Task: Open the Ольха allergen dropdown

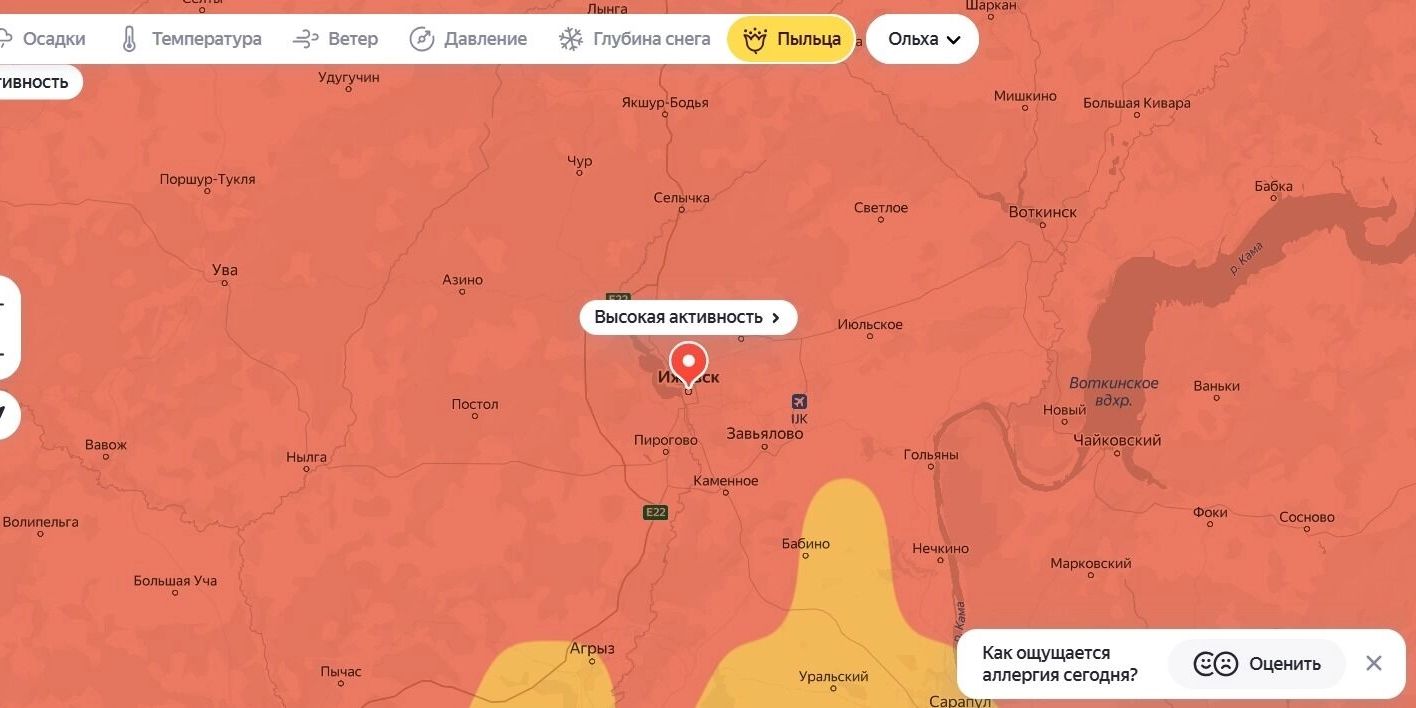Action: click(x=922, y=39)
